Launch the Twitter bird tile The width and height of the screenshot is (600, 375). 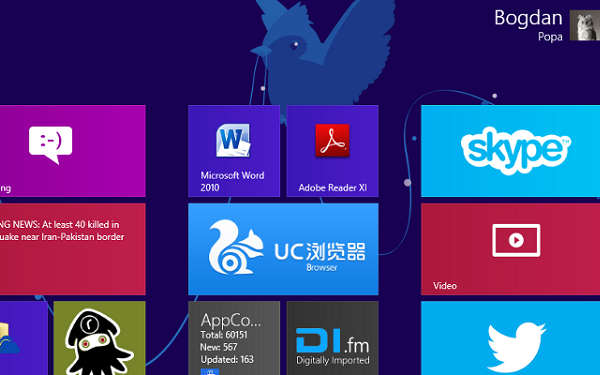510,338
